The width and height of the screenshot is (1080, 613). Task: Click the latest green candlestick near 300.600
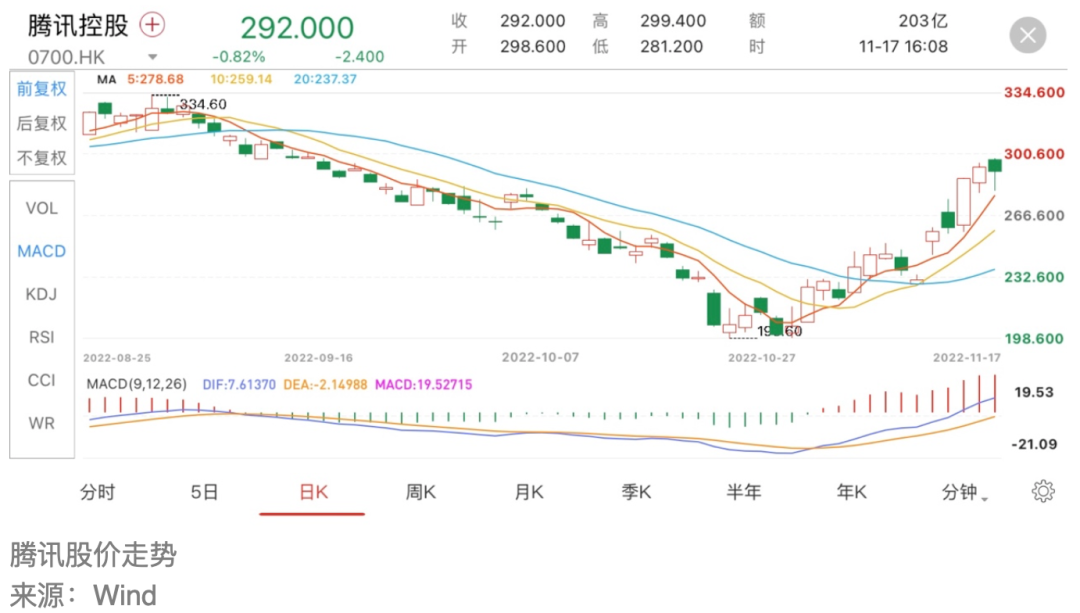[x=995, y=165]
